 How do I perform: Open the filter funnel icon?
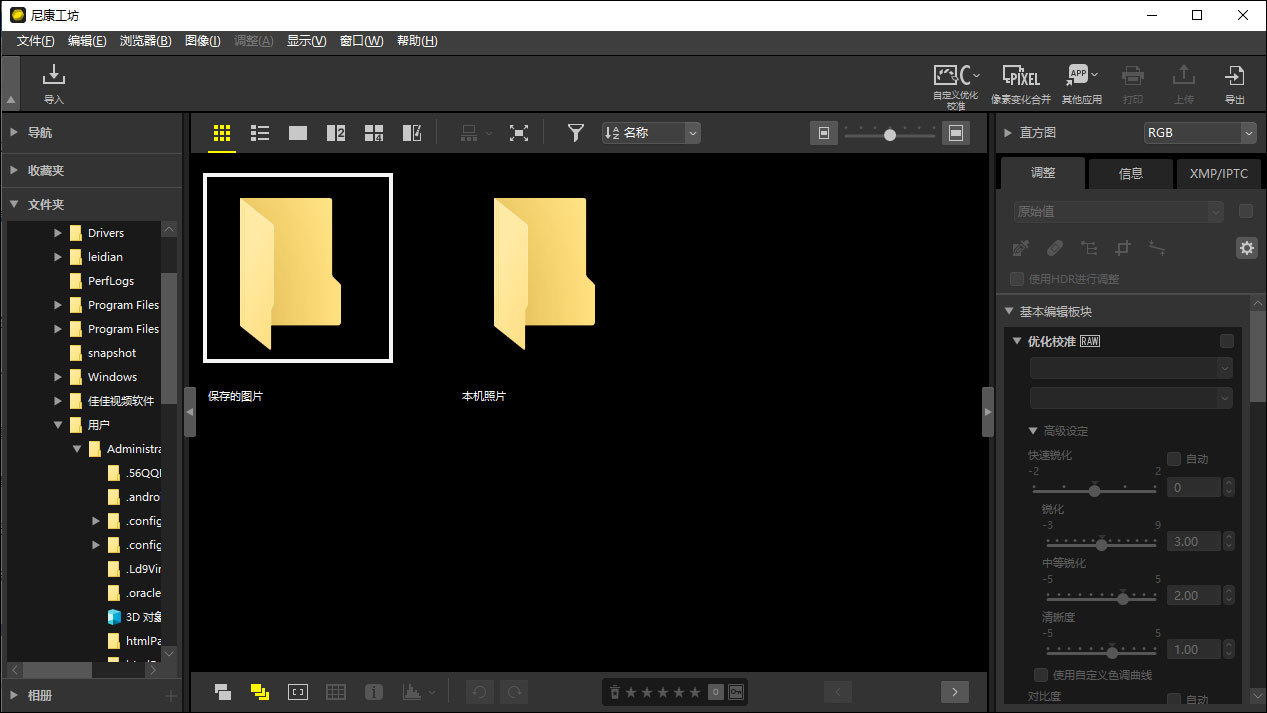(575, 133)
